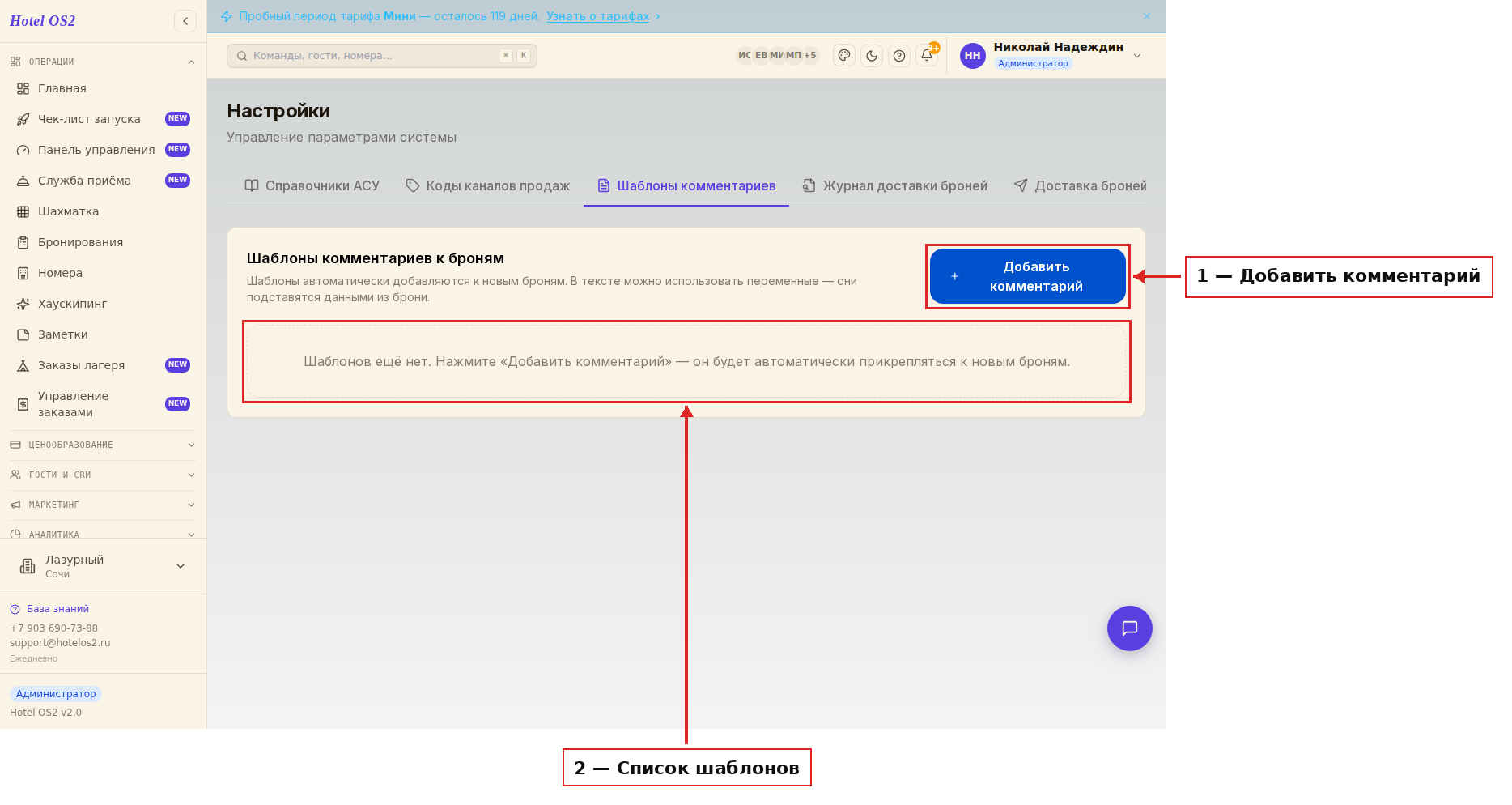1512x805 pixels.
Task: Open Чек-лист запуска in sidebar
Action: (103, 119)
